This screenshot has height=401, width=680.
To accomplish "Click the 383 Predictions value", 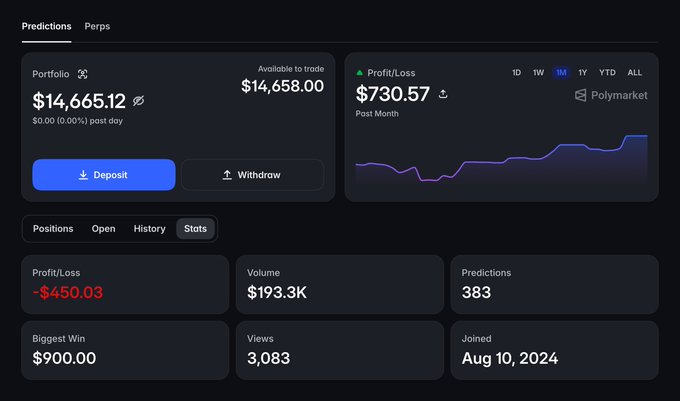I will (x=476, y=293).
